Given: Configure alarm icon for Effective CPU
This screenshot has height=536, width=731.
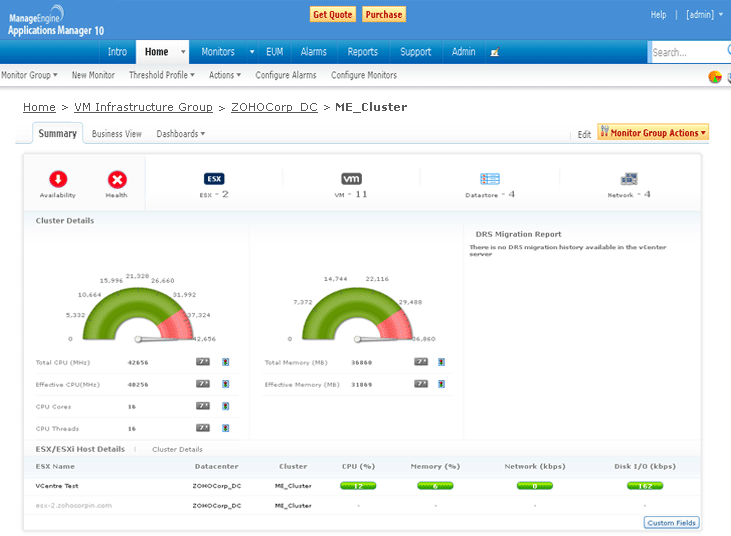Looking at the screenshot, I should click(226, 384).
